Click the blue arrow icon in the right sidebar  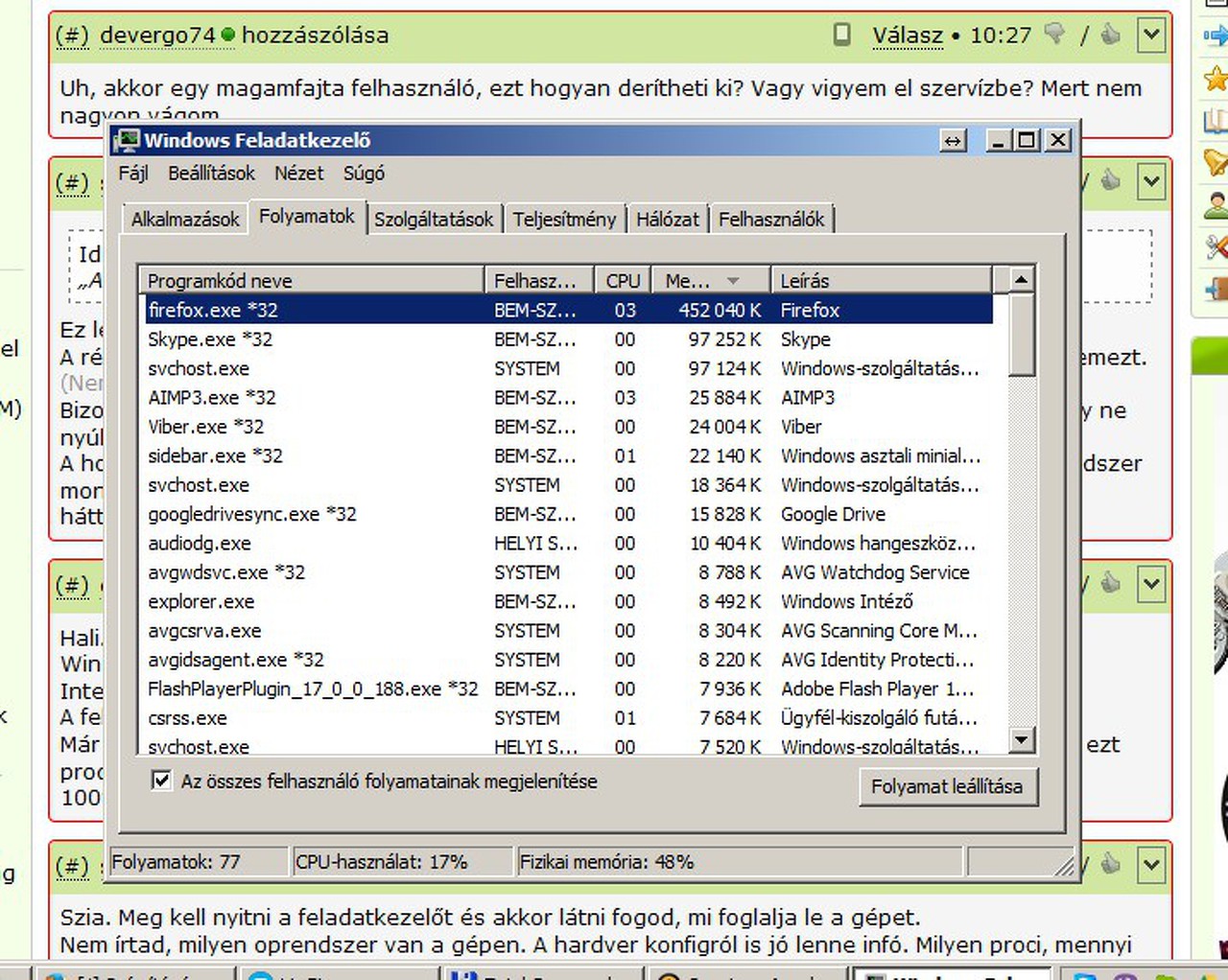1216,35
